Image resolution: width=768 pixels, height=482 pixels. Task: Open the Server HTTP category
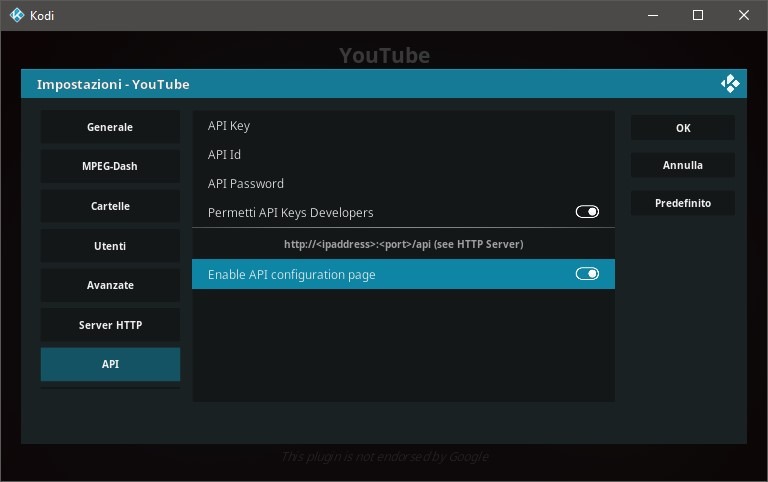[110, 325]
